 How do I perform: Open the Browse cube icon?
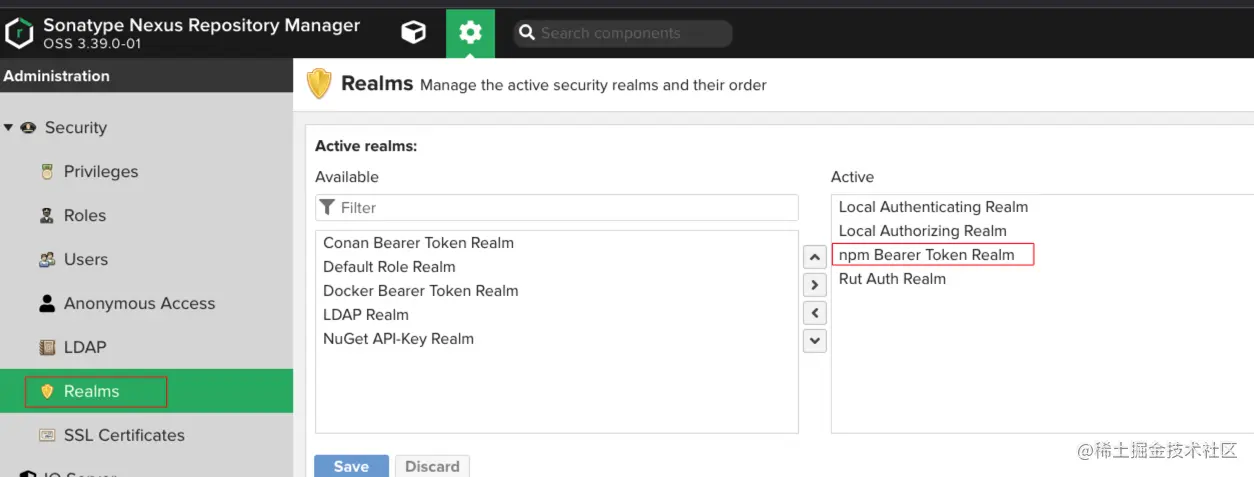click(413, 33)
